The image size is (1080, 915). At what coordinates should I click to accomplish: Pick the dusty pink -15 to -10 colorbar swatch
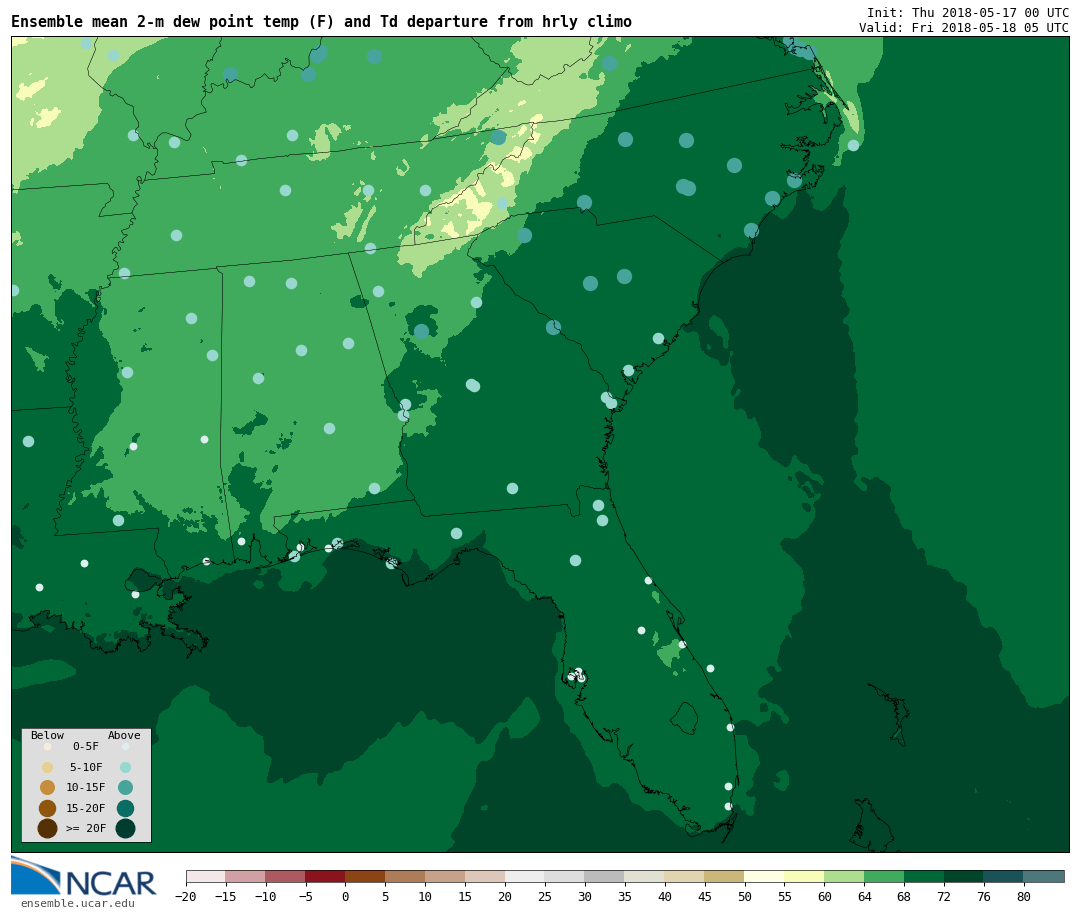(246, 876)
